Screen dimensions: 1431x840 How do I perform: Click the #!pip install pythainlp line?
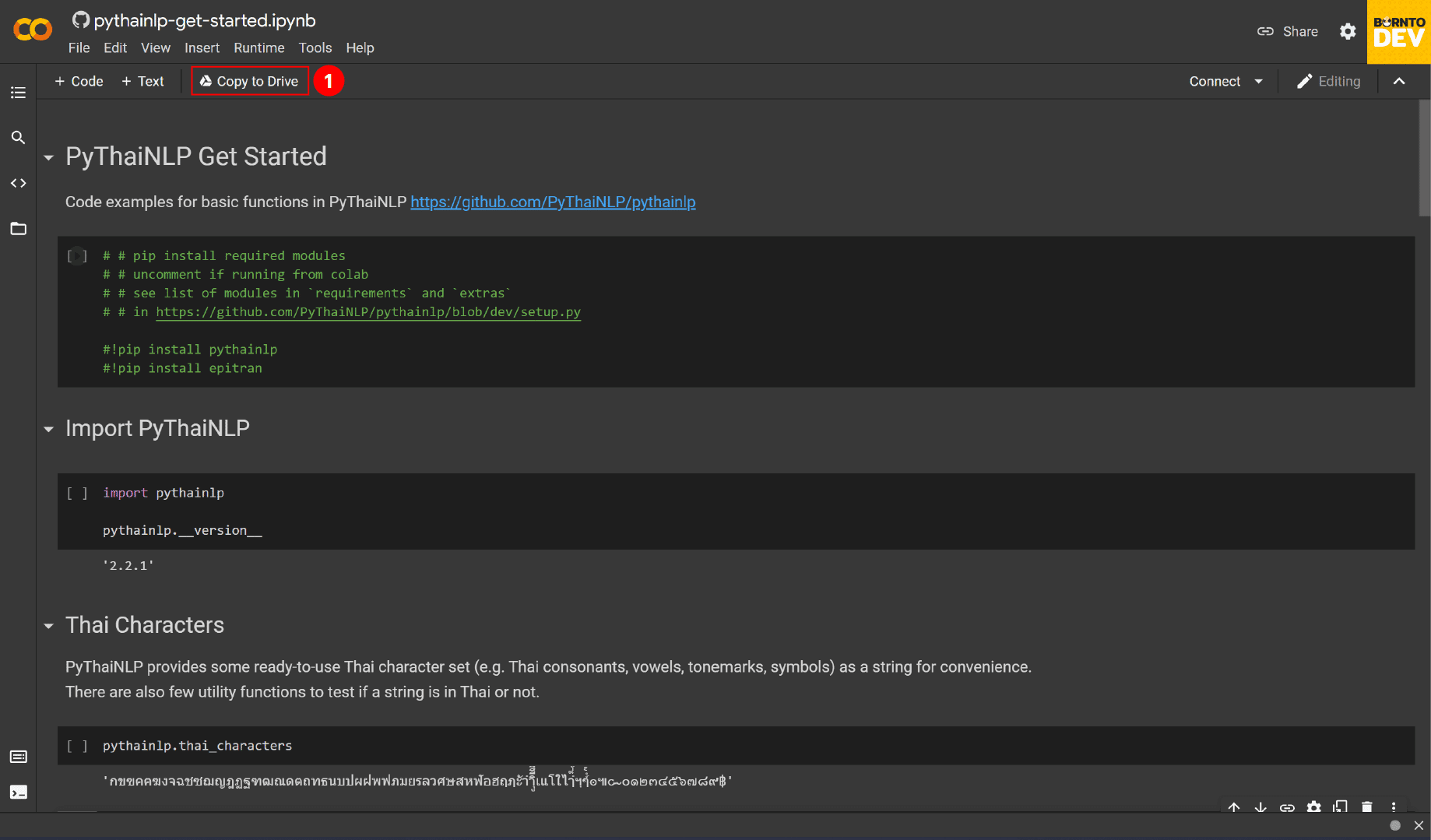(190, 349)
